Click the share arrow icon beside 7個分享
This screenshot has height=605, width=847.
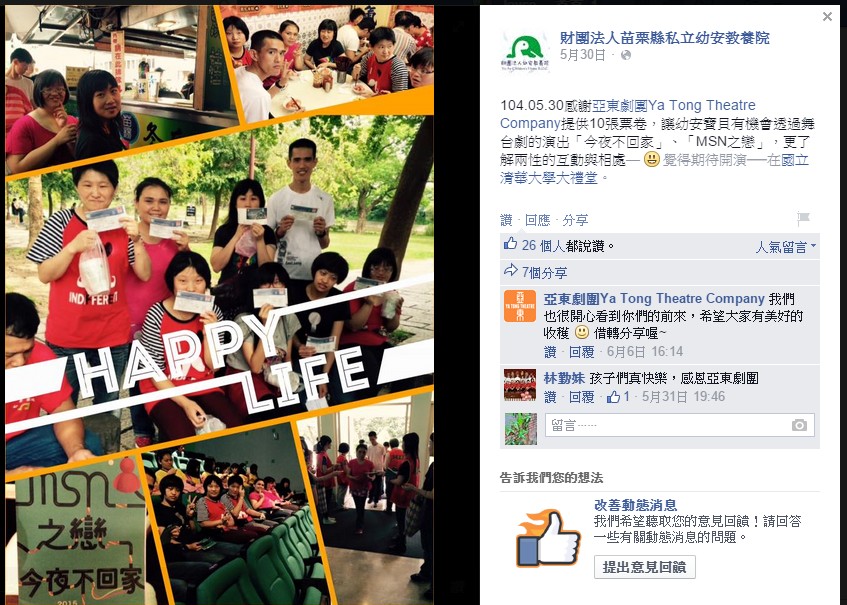coord(510,271)
